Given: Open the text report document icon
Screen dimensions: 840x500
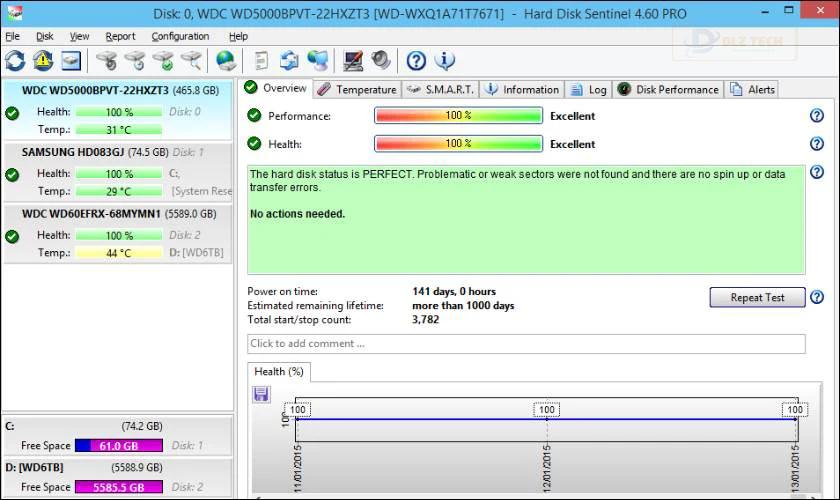Looking at the screenshot, I should (x=261, y=61).
